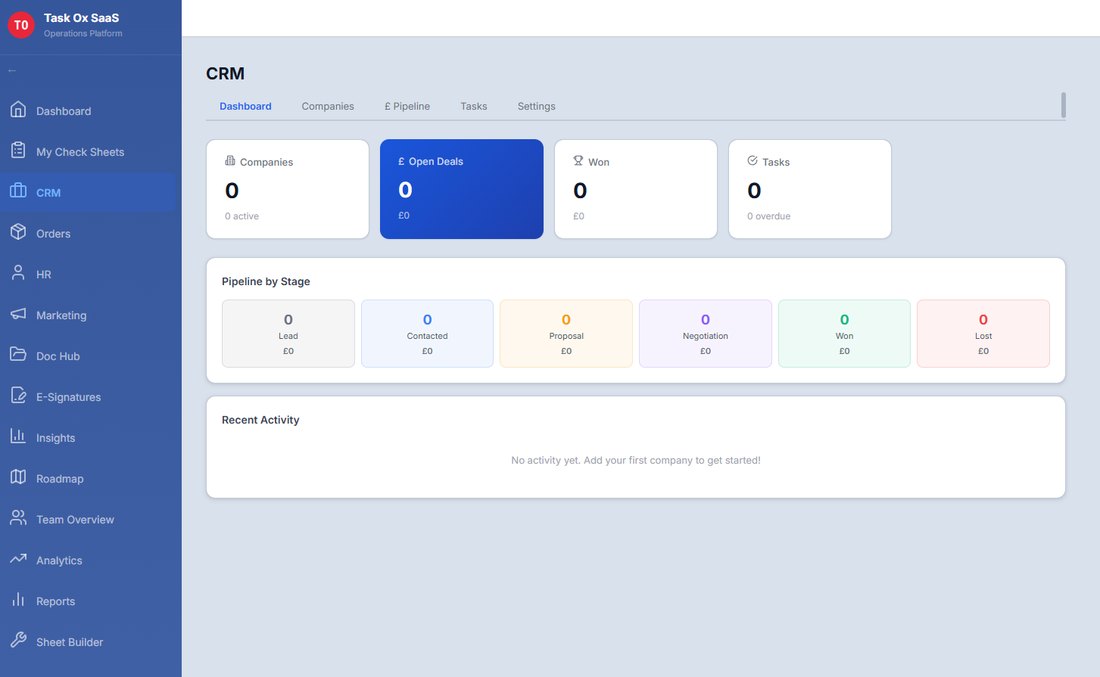Select the green Won pipeline stage box
Image resolution: width=1100 pixels, height=677 pixels.
pyautogui.click(x=845, y=333)
